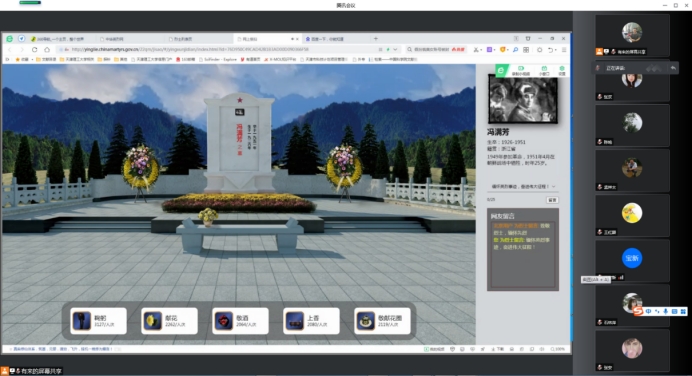This screenshot has height=376, width=692.
Task: Open the browser extensions grid icon
Action: [x=526, y=50]
